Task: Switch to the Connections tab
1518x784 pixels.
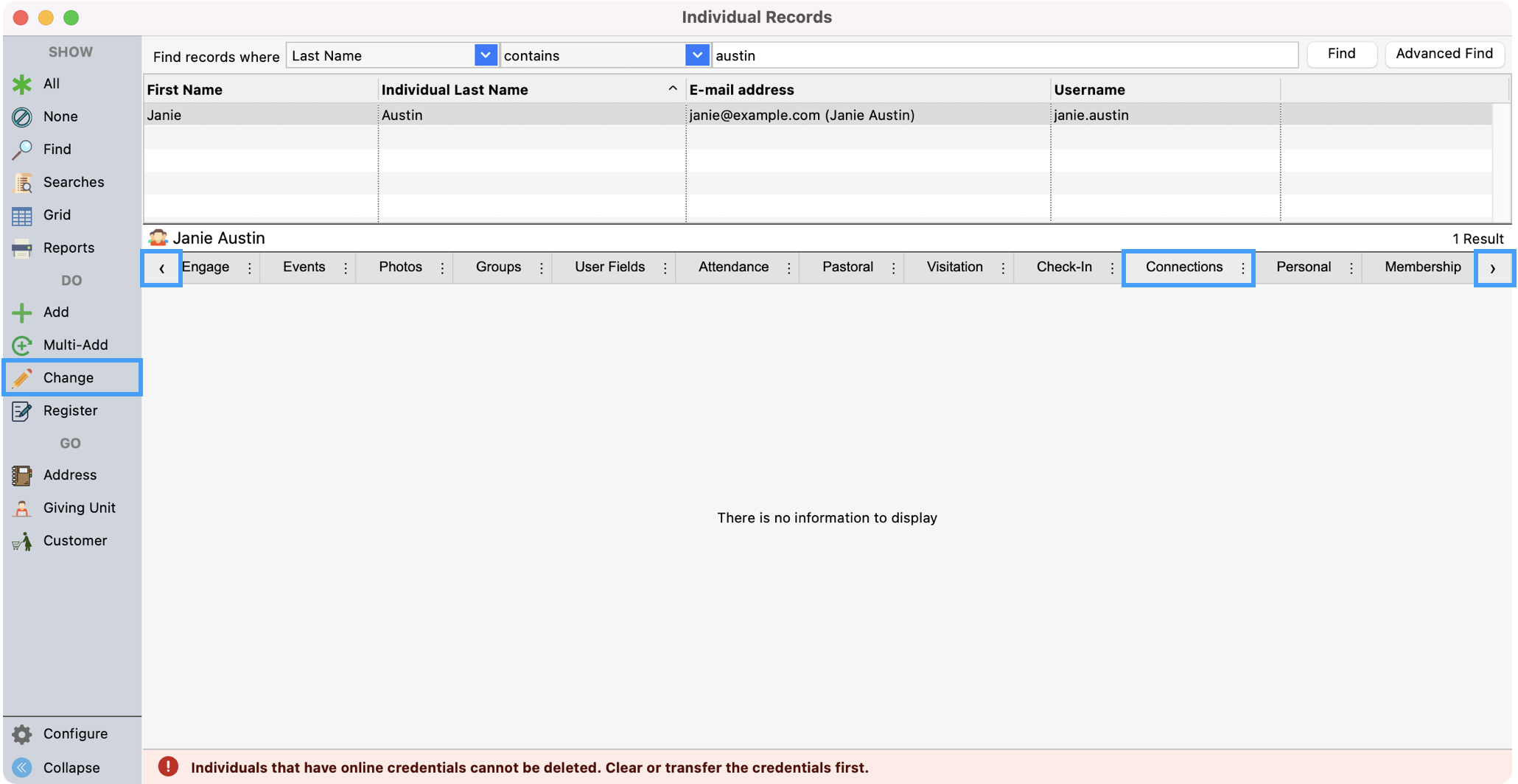Action: click(x=1183, y=267)
